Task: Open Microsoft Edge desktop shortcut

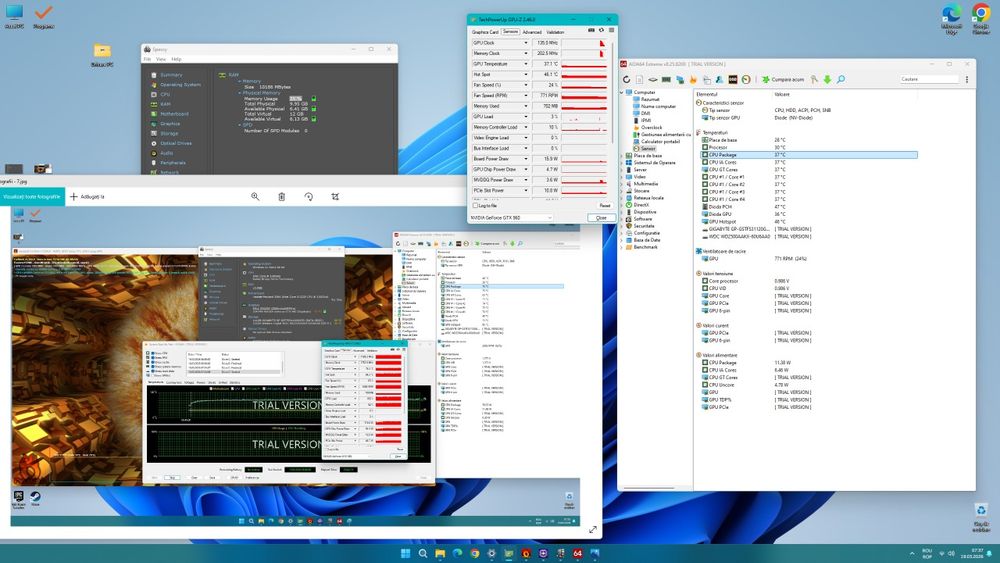Action: [951, 13]
